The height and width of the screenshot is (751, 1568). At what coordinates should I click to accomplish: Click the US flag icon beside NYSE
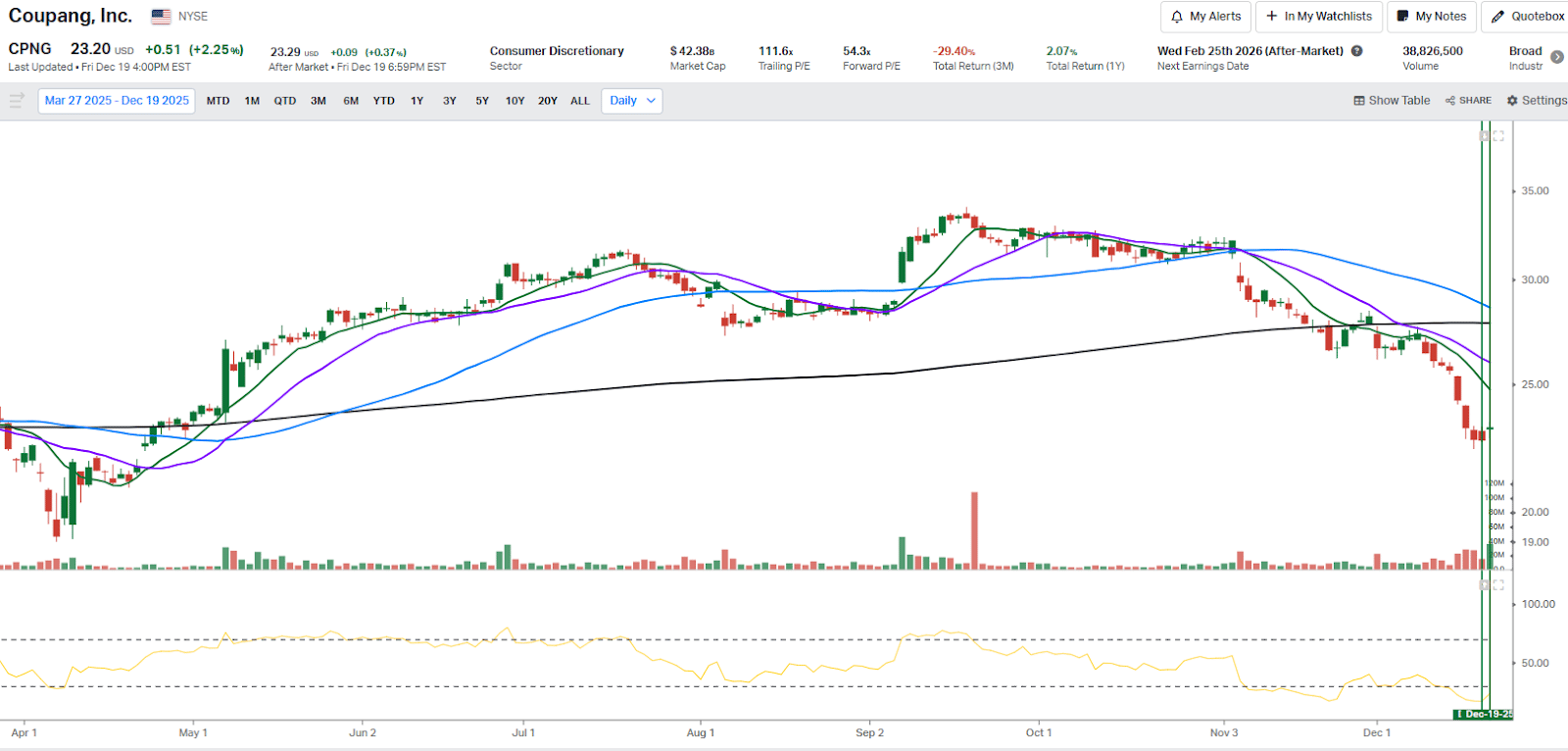pyautogui.click(x=162, y=17)
